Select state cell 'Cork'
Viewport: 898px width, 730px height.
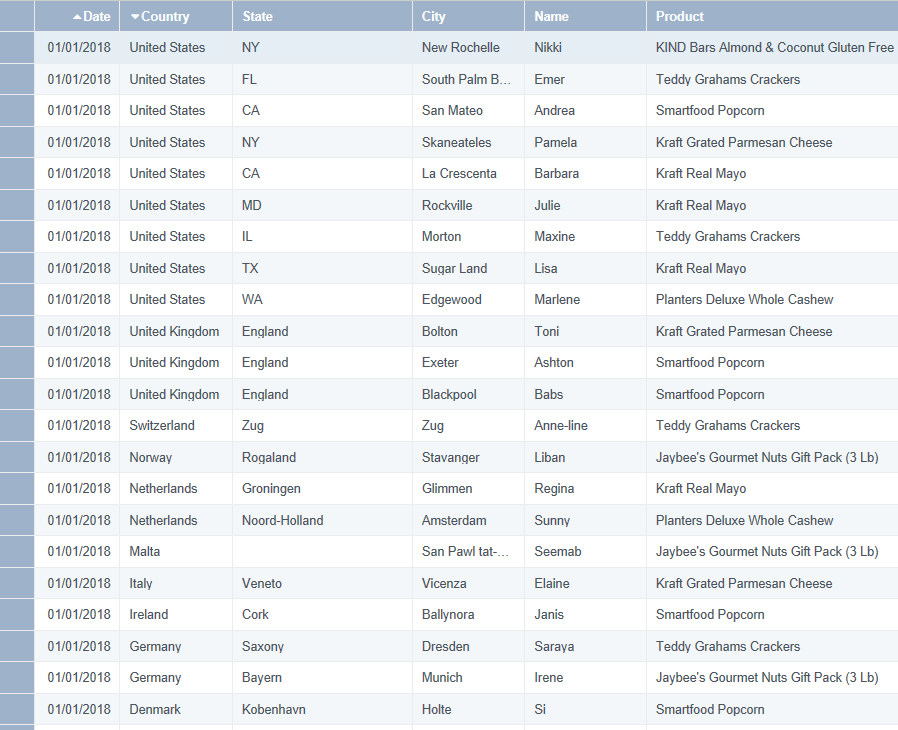pyautogui.click(x=322, y=614)
